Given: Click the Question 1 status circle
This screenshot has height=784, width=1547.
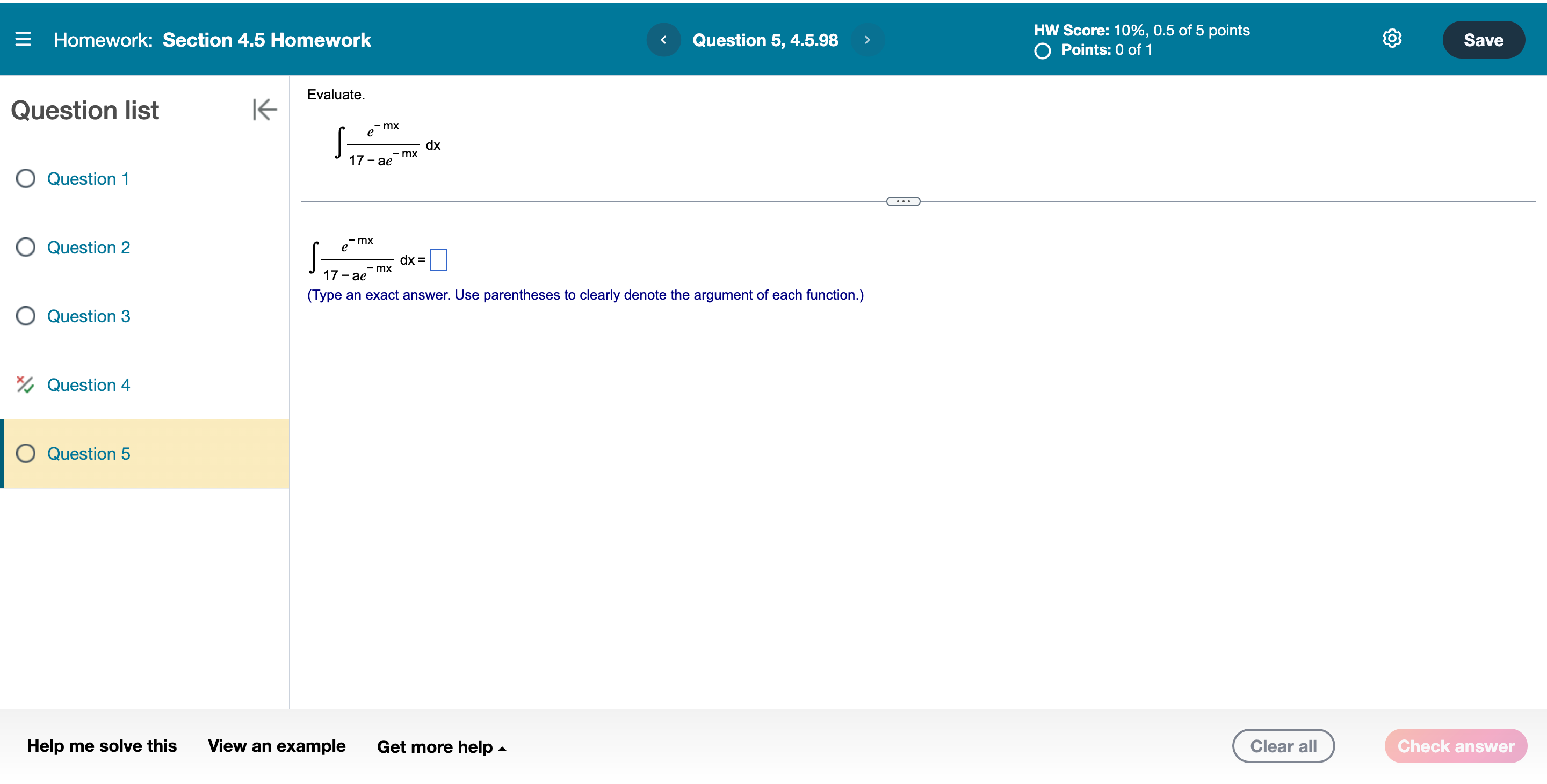Looking at the screenshot, I should [x=25, y=178].
